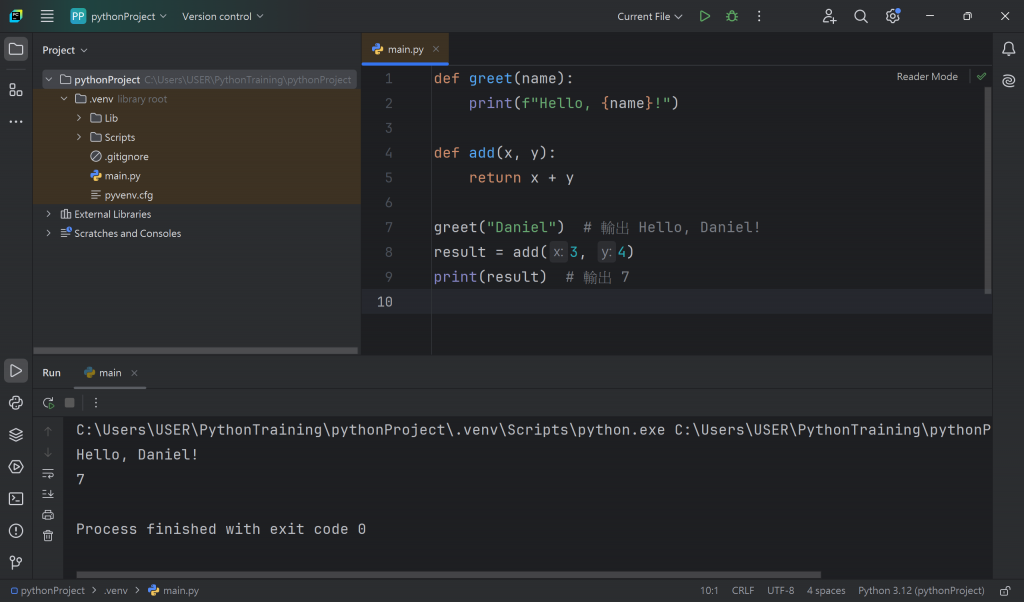Viewport: 1024px width, 602px height.
Task: Open Search Everywhere magnifier icon
Action: 861,16
